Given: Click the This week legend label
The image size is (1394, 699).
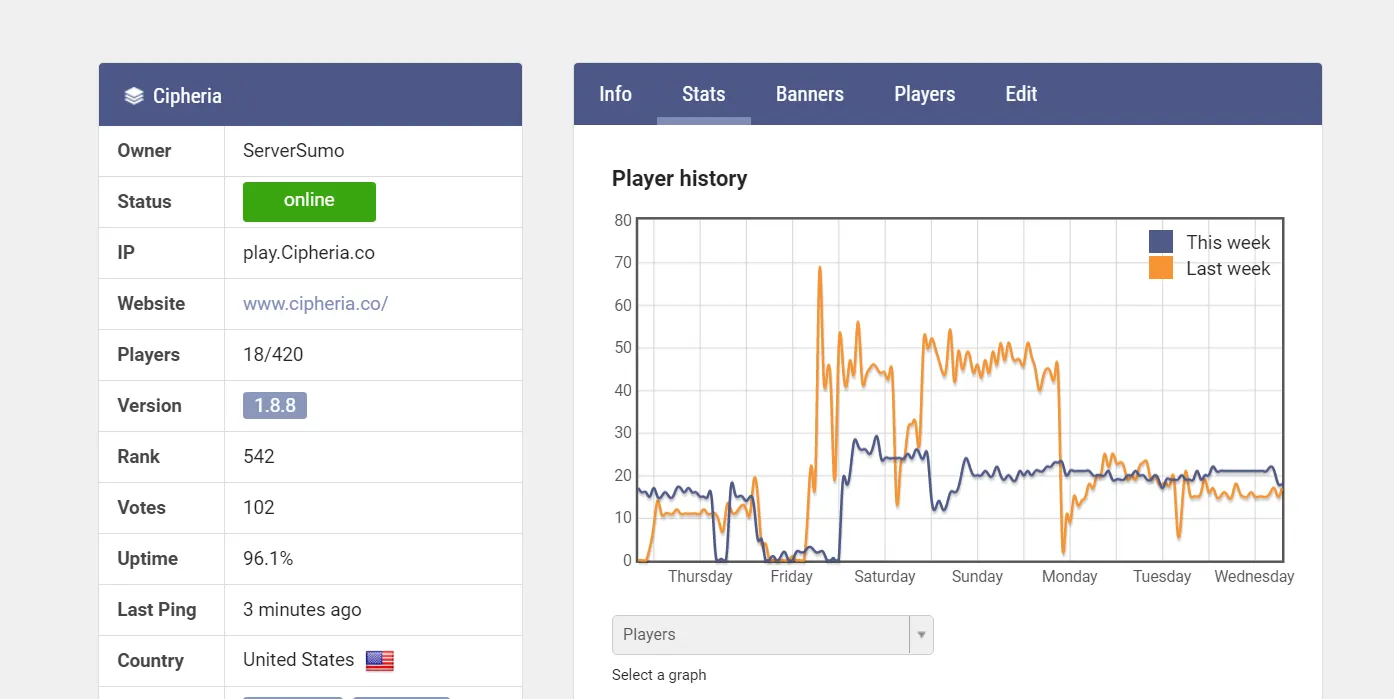Looking at the screenshot, I should [1228, 243].
